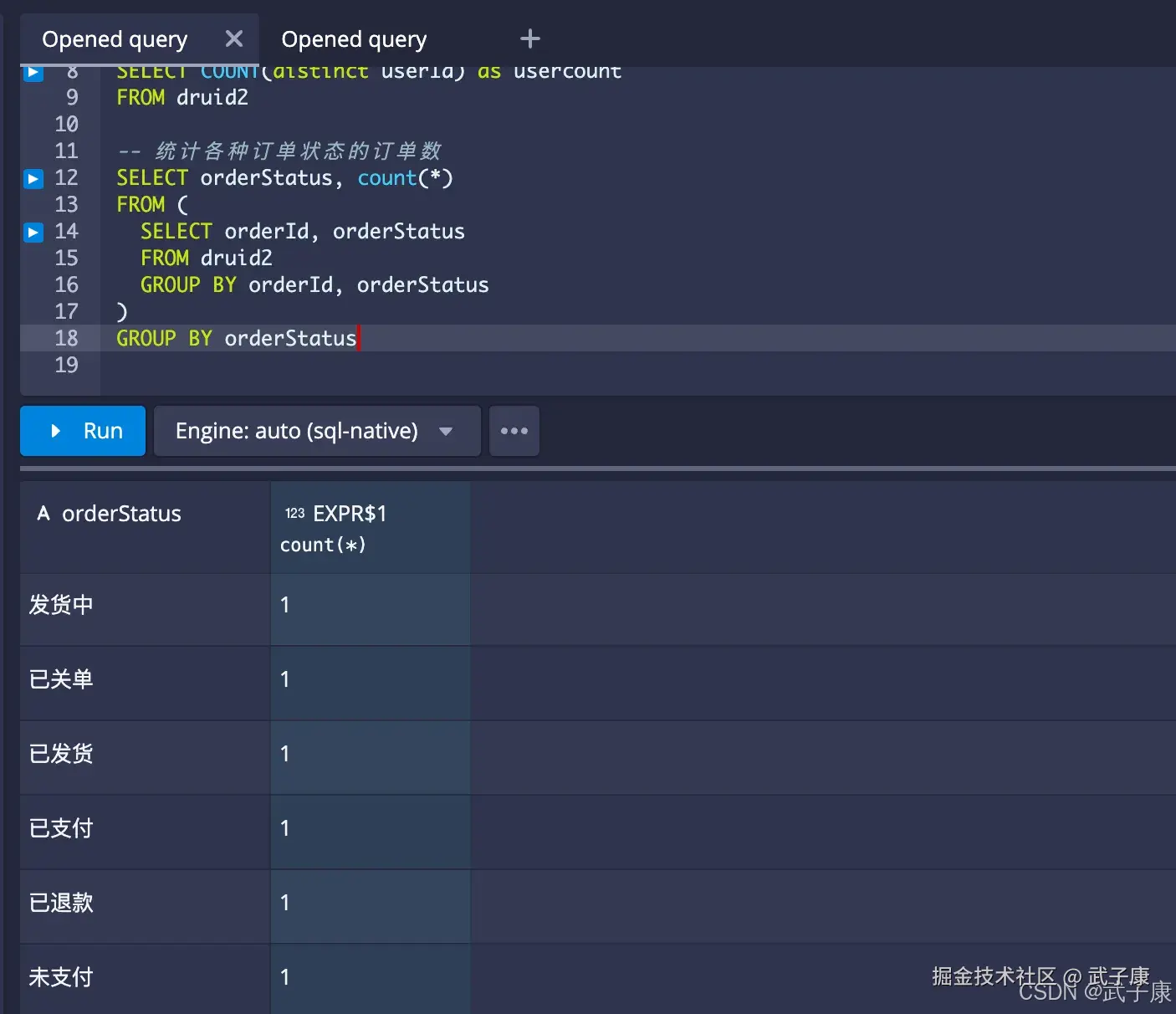Click line number 19 in the gutter

[66, 365]
